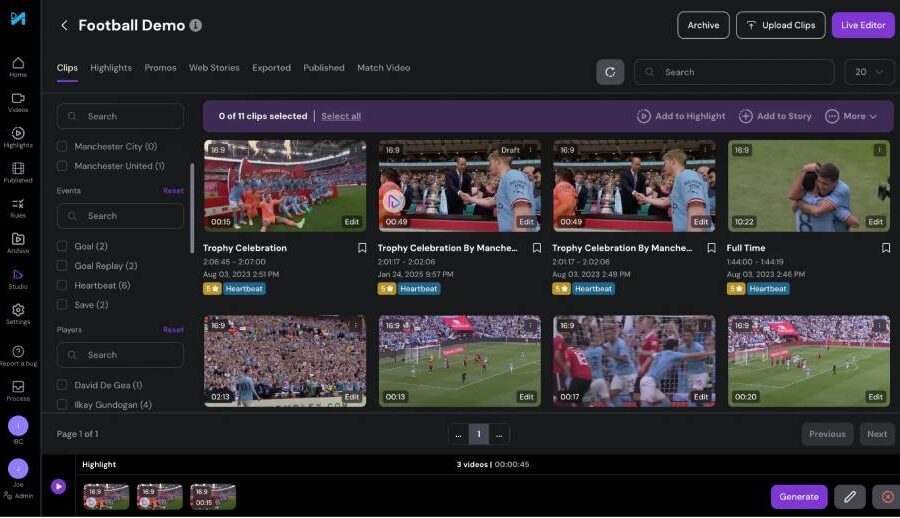Open the Studio icon in sidebar

[x=18, y=278]
